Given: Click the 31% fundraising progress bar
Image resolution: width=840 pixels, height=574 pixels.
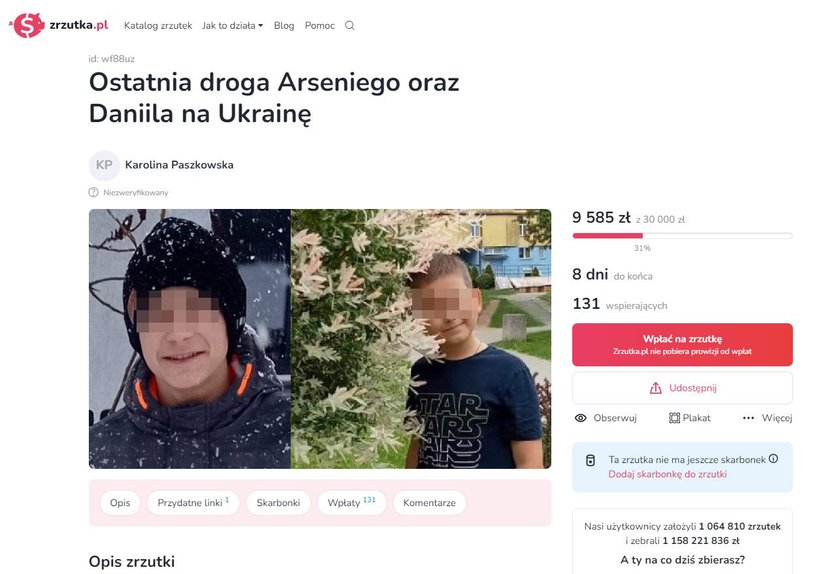Looking at the screenshot, I should pos(682,235).
